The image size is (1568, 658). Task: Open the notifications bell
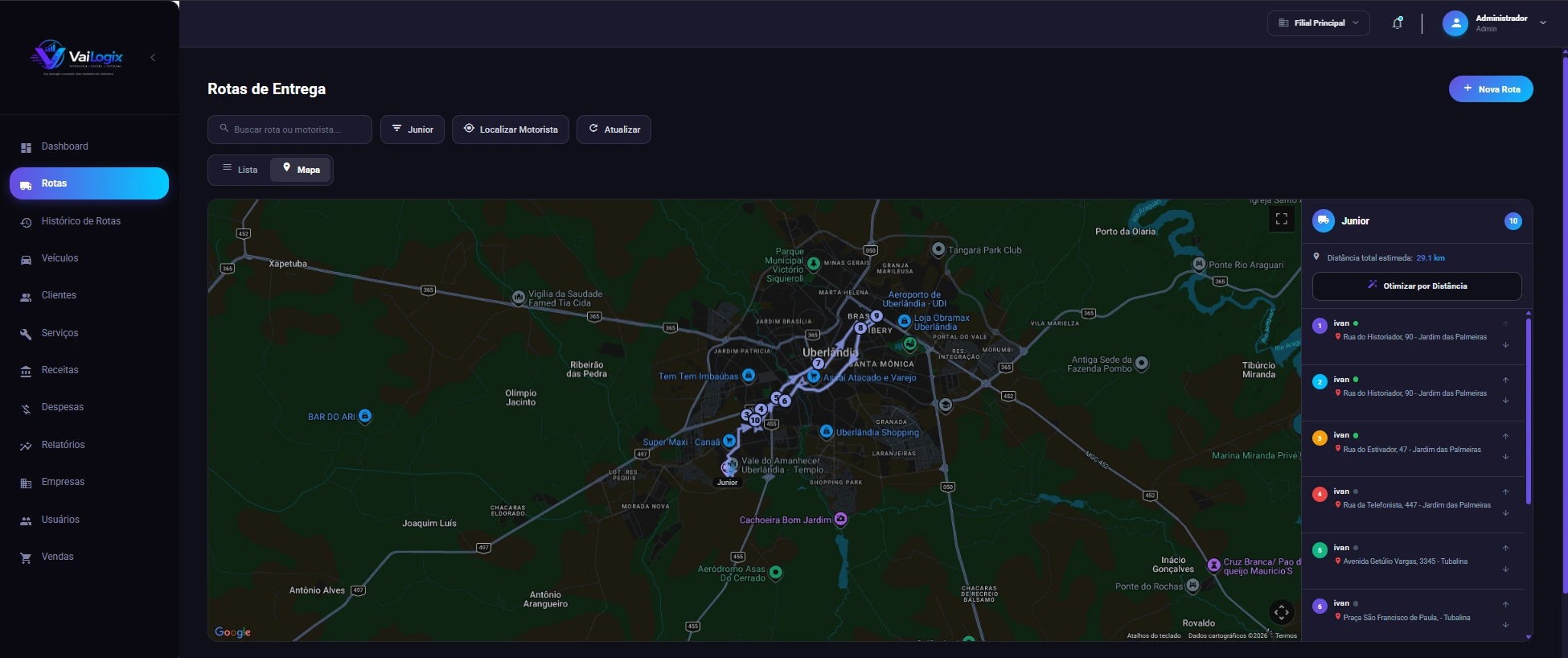pos(1398,23)
